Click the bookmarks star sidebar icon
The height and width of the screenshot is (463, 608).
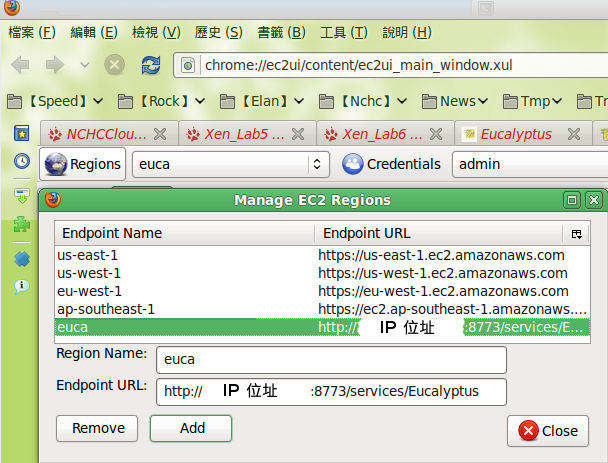tap(22, 133)
